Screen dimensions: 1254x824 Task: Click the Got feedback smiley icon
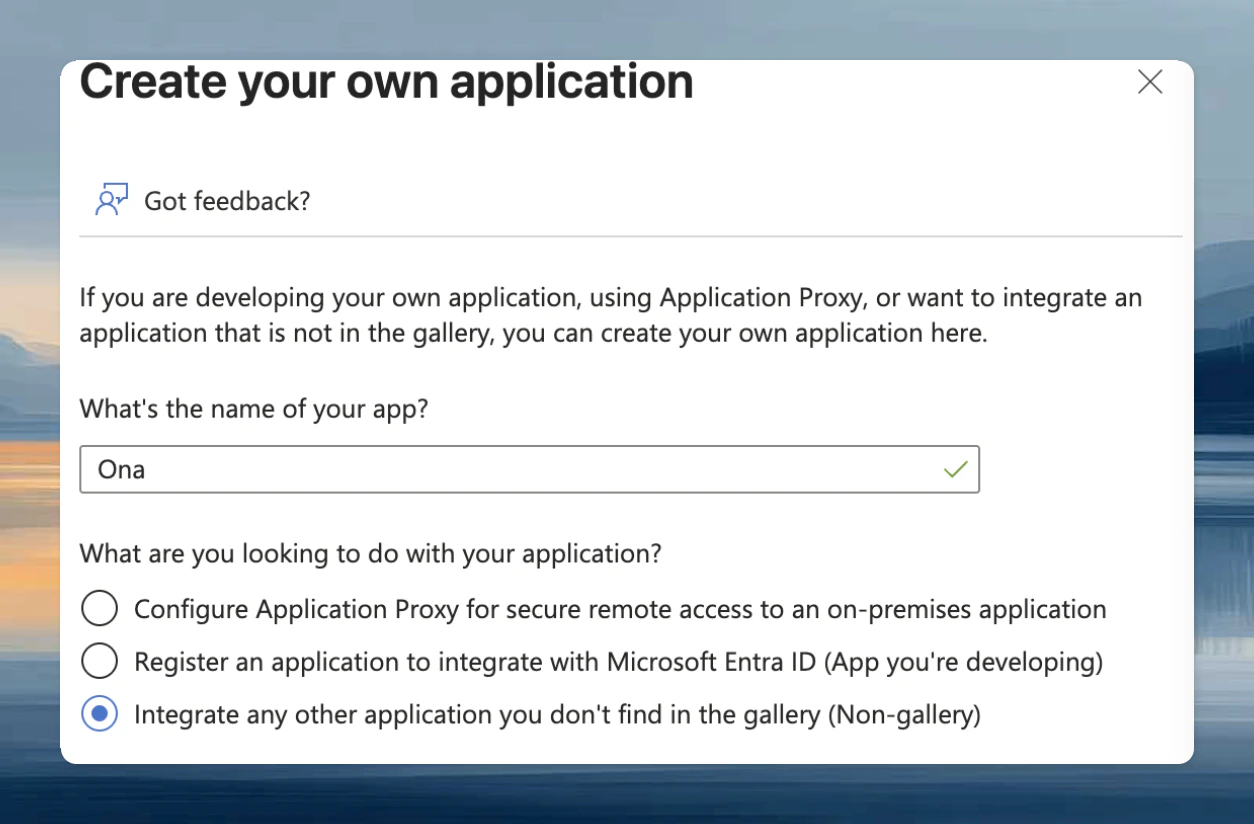click(112, 198)
